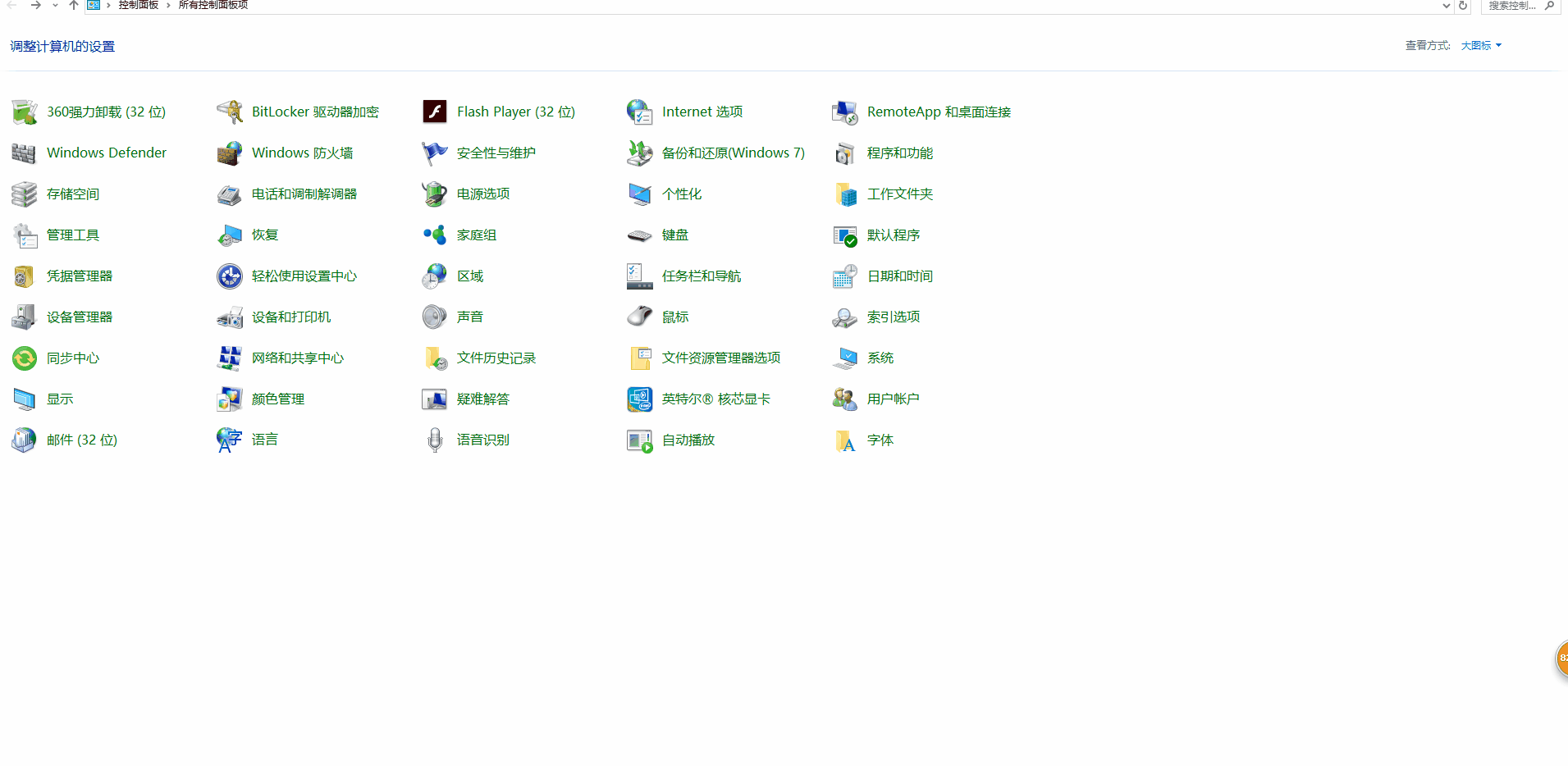Open the 360强力卸载 icon
Viewport: 1568px width, 766px height.
(25, 112)
